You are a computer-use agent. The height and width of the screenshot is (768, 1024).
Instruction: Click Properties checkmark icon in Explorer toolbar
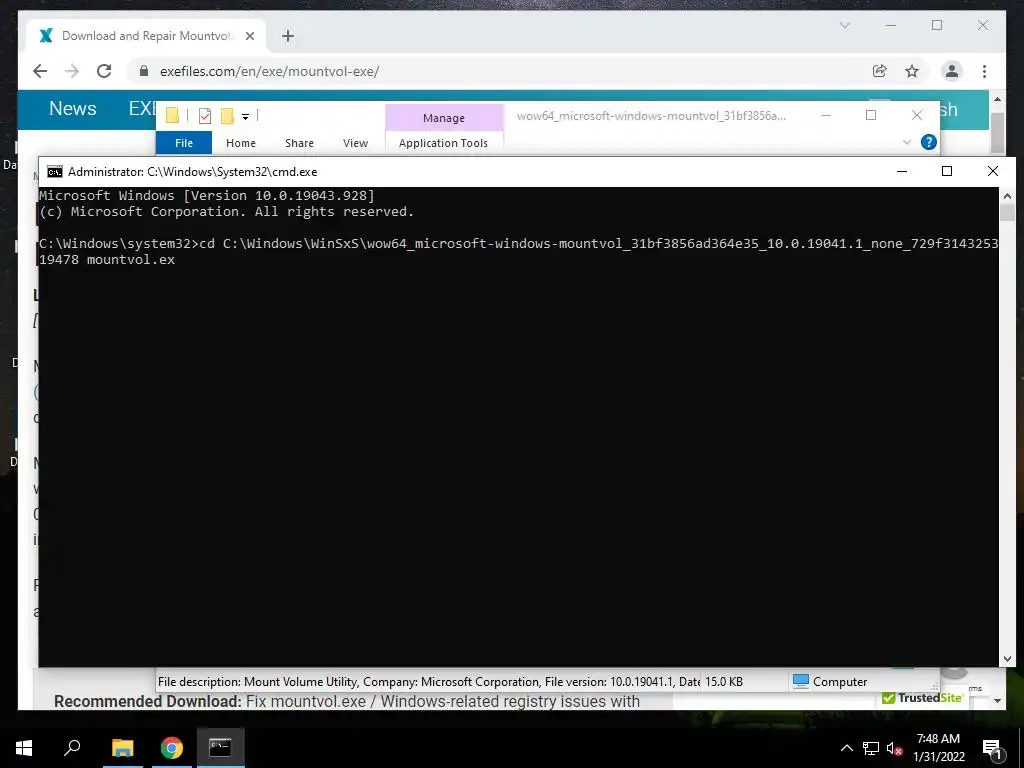204,116
